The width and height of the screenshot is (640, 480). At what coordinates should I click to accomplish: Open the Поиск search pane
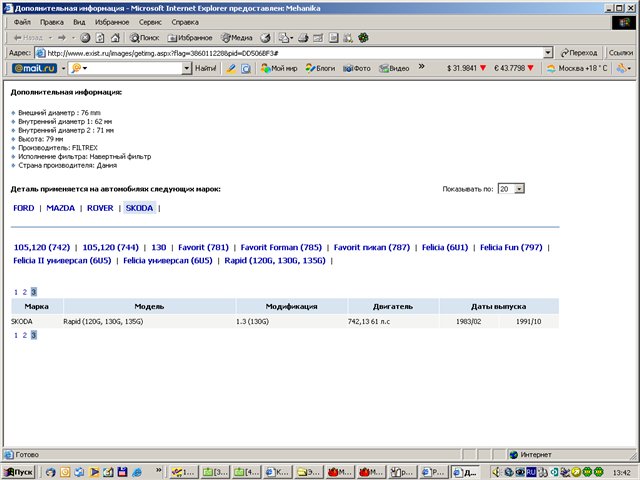144,38
